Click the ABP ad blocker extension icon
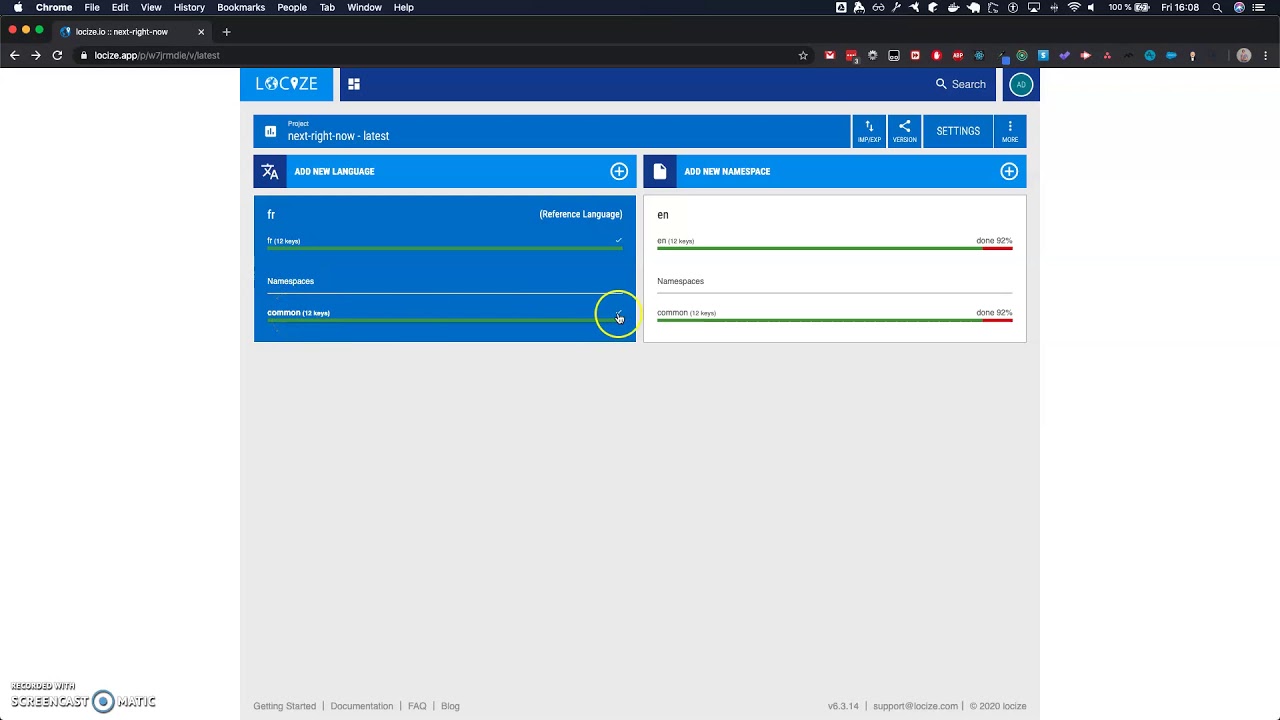The height and width of the screenshot is (720, 1280). pos(958,55)
